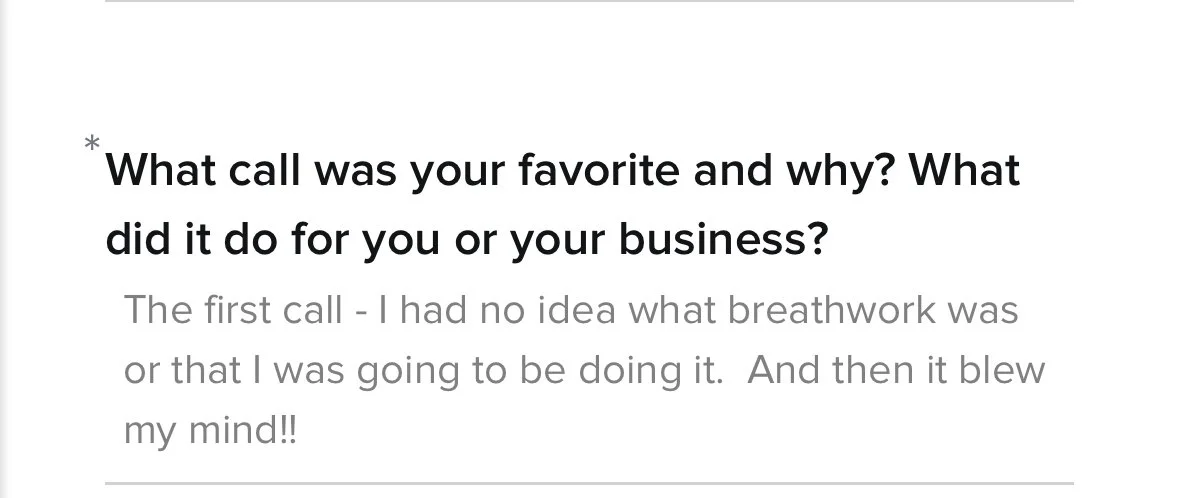Place cursor after 'my mind!!'
The height and width of the screenshot is (498, 1179).
299,430
